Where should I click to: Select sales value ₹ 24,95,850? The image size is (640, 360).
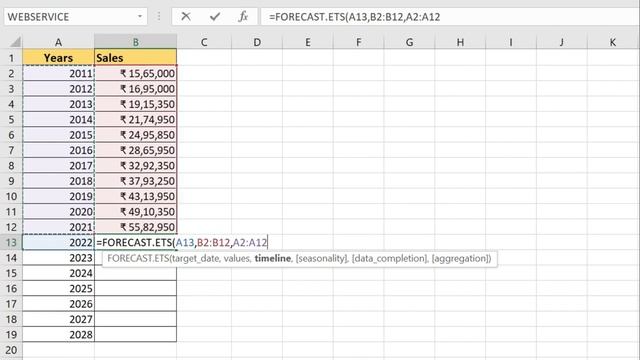136,135
